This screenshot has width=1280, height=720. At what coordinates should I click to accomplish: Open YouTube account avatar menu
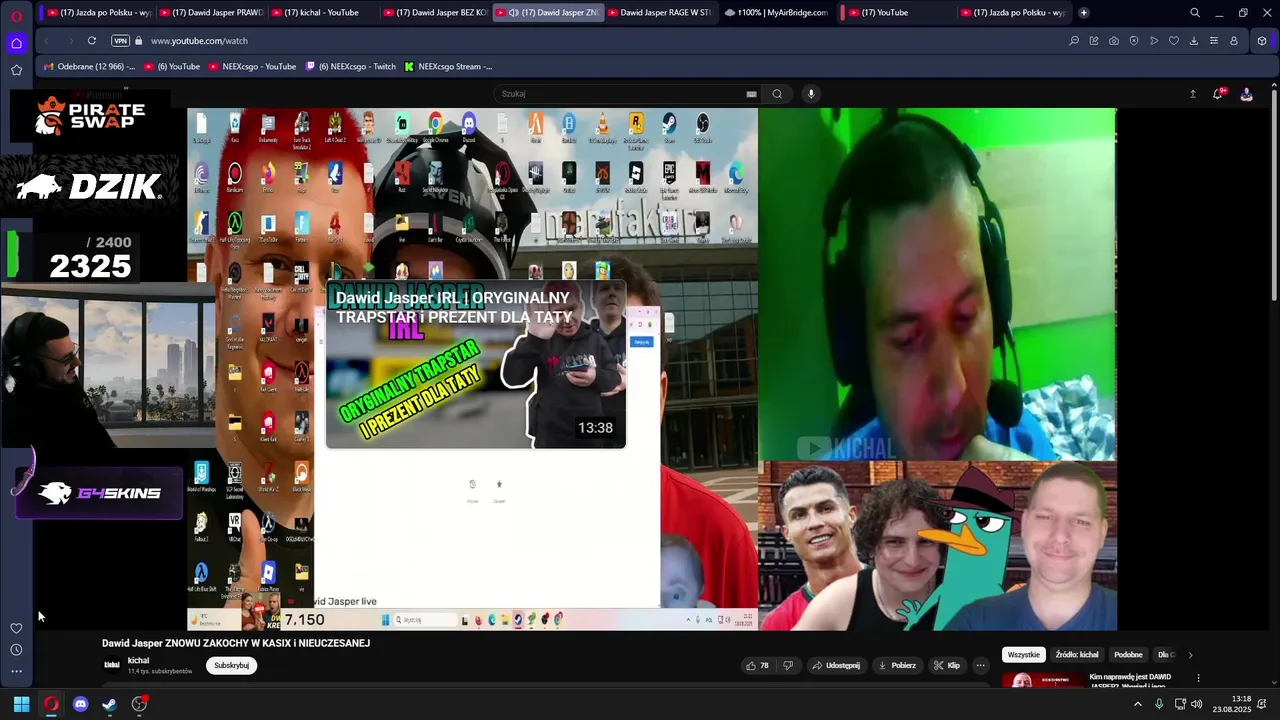[1246, 94]
